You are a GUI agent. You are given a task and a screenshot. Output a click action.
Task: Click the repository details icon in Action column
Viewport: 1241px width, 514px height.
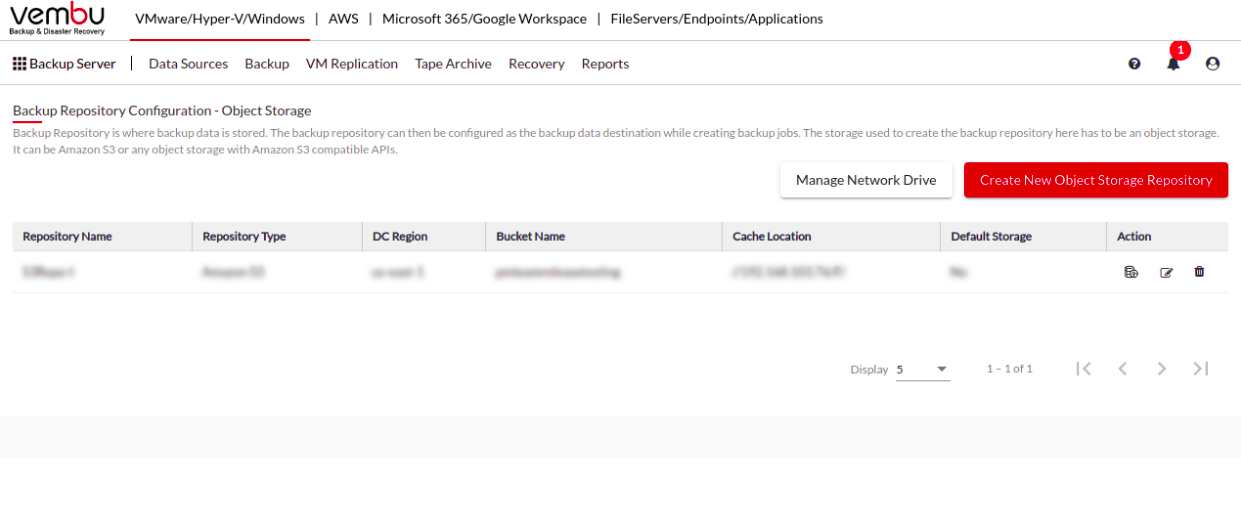tap(1131, 272)
